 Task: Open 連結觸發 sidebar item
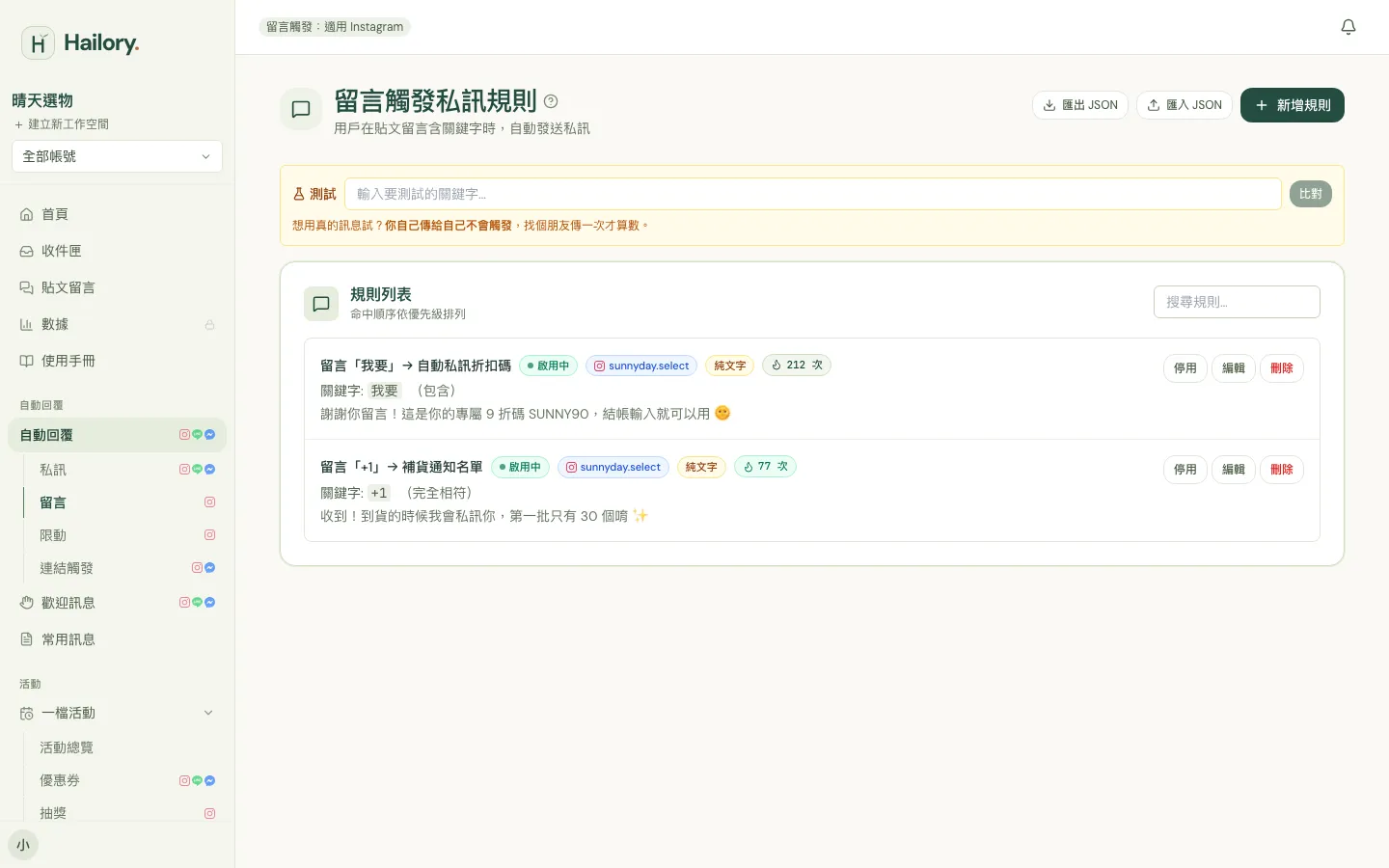125,568
